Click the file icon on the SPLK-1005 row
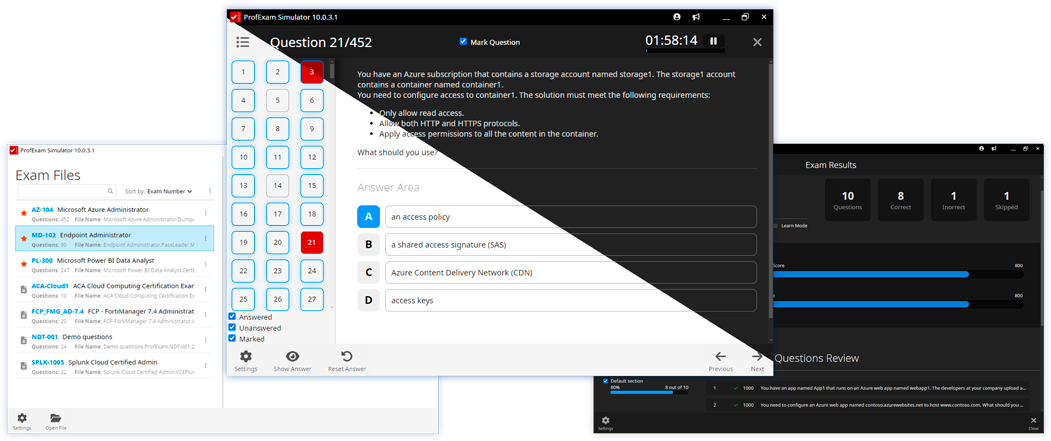Viewport: 1051px width, 441px height. [23, 366]
